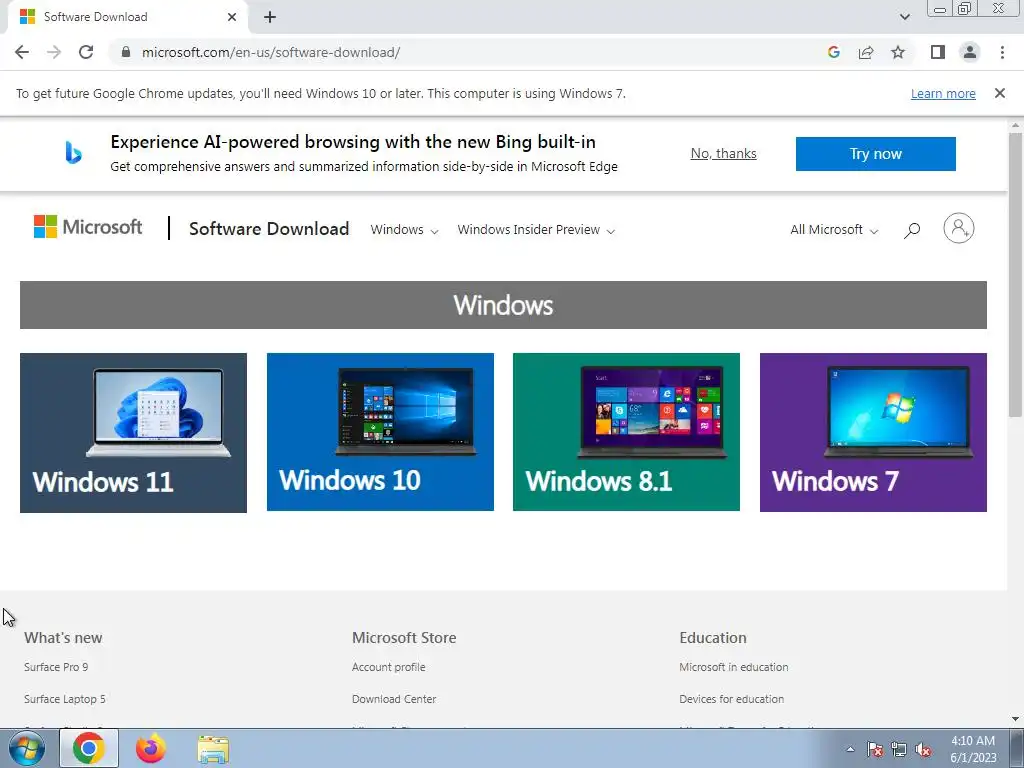Decline with No, thanks link
1024x768 pixels.
point(724,153)
